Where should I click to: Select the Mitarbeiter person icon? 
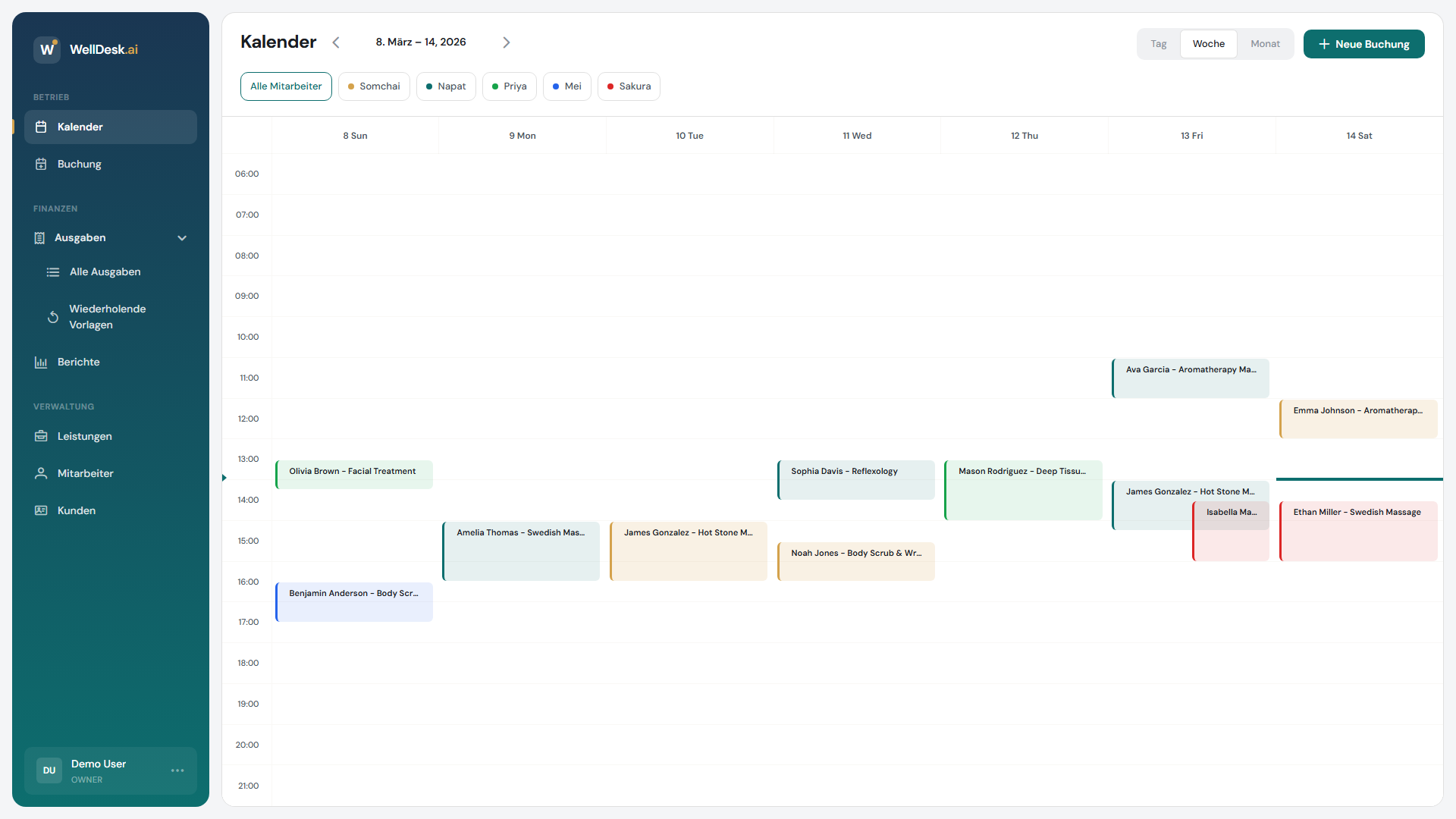pyautogui.click(x=41, y=473)
